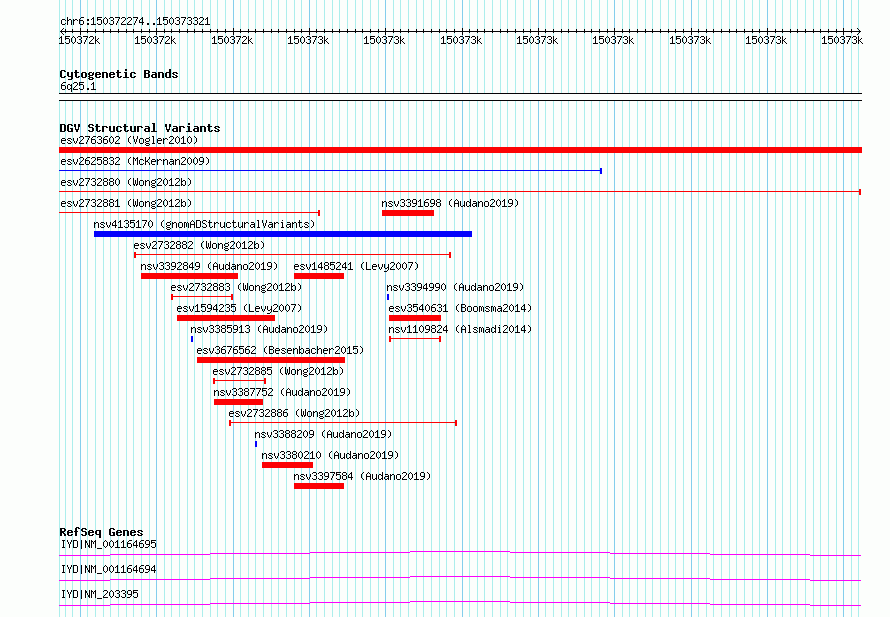Open esv2732886 (Wong2012b) label
The height and width of the screenshot is (617, 890).
pos(294,413)
